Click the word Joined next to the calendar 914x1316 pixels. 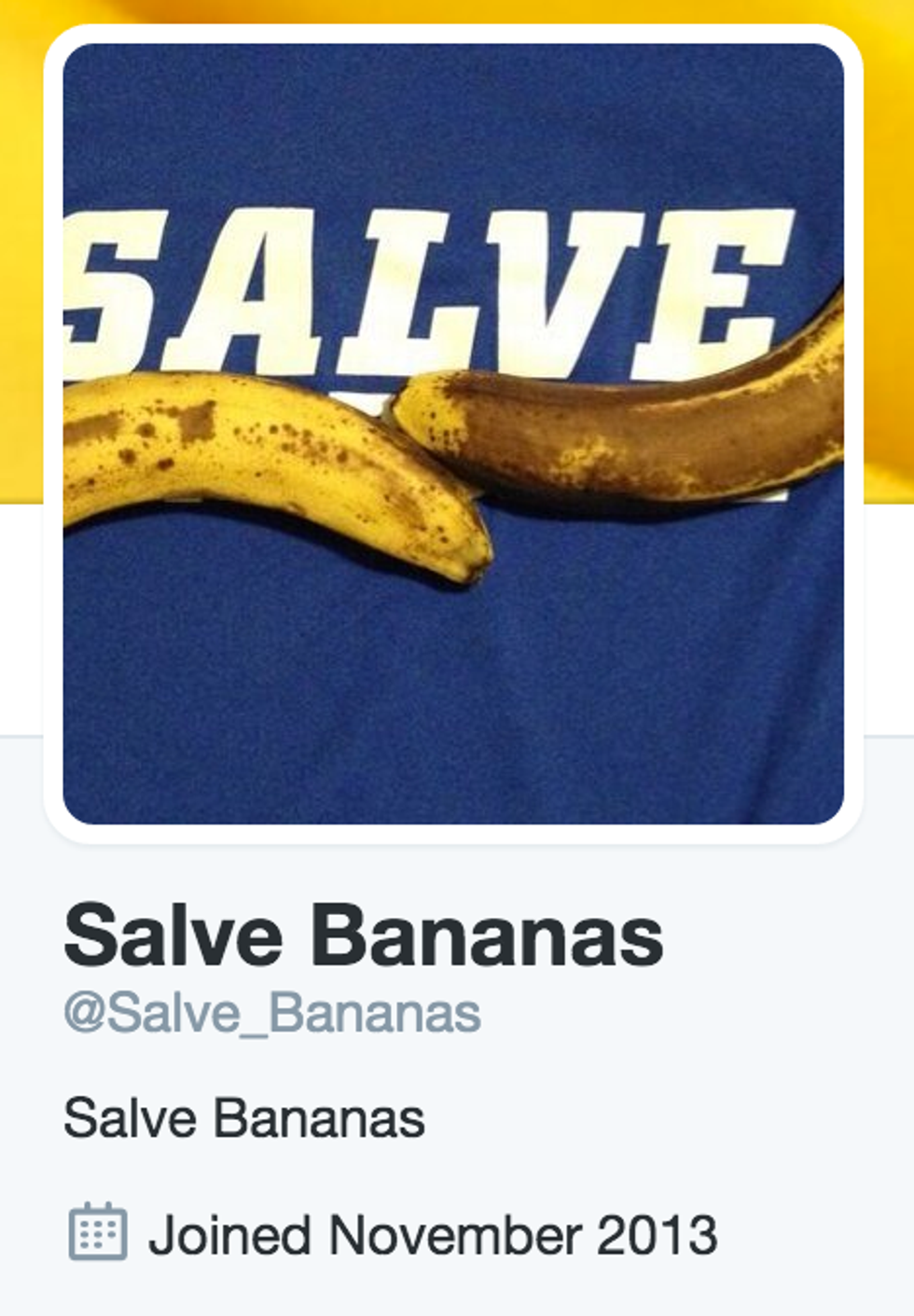click(x=231, y=1236)
